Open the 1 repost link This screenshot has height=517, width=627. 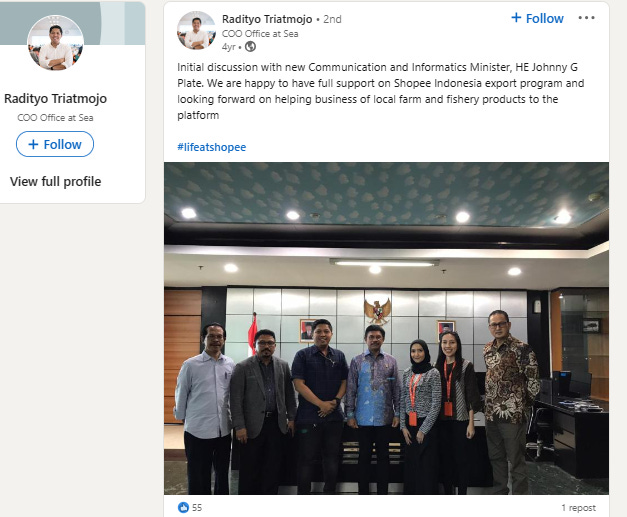pos(579,508)
